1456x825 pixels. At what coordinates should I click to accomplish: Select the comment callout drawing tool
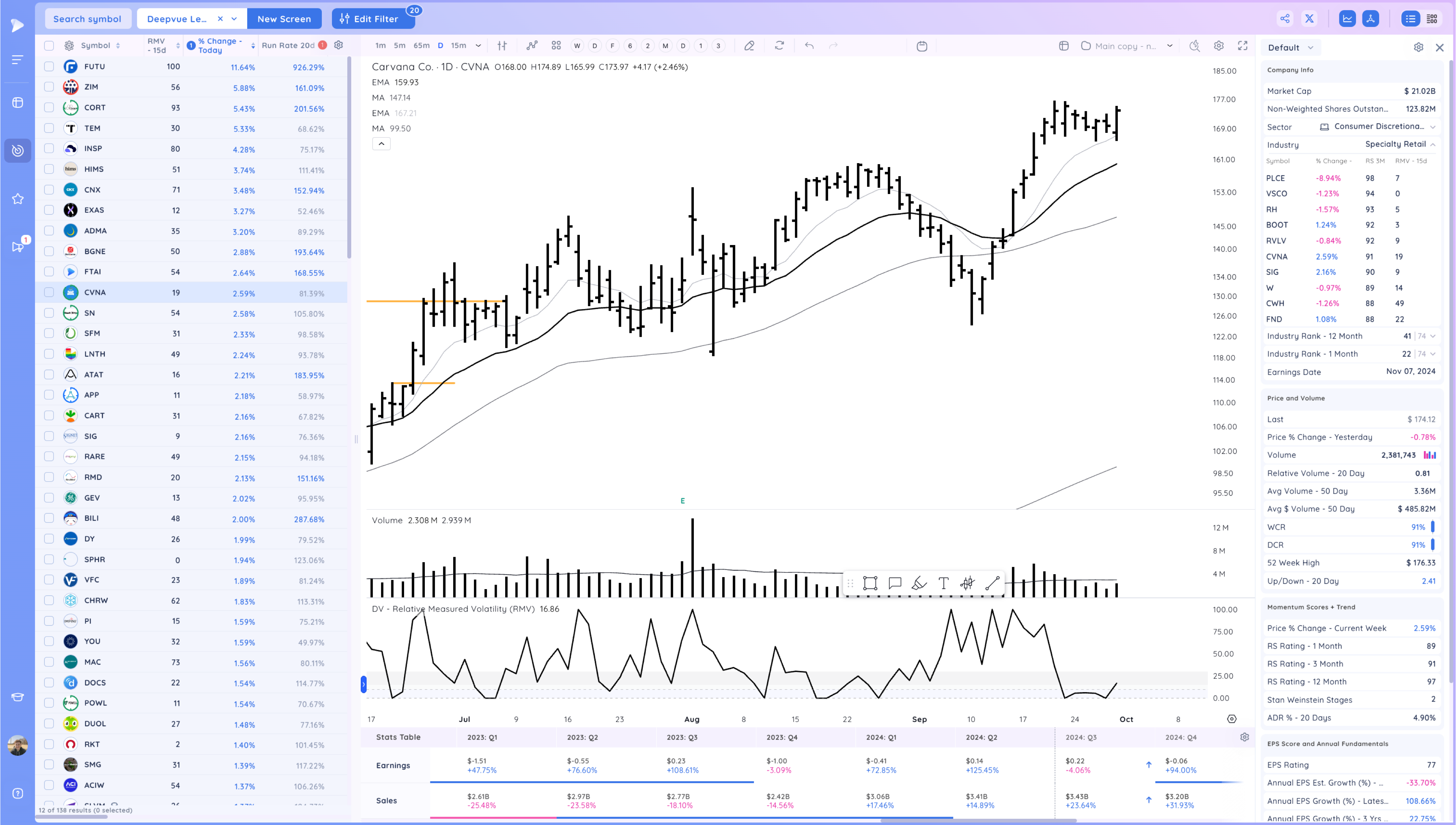tap(895, 583)
